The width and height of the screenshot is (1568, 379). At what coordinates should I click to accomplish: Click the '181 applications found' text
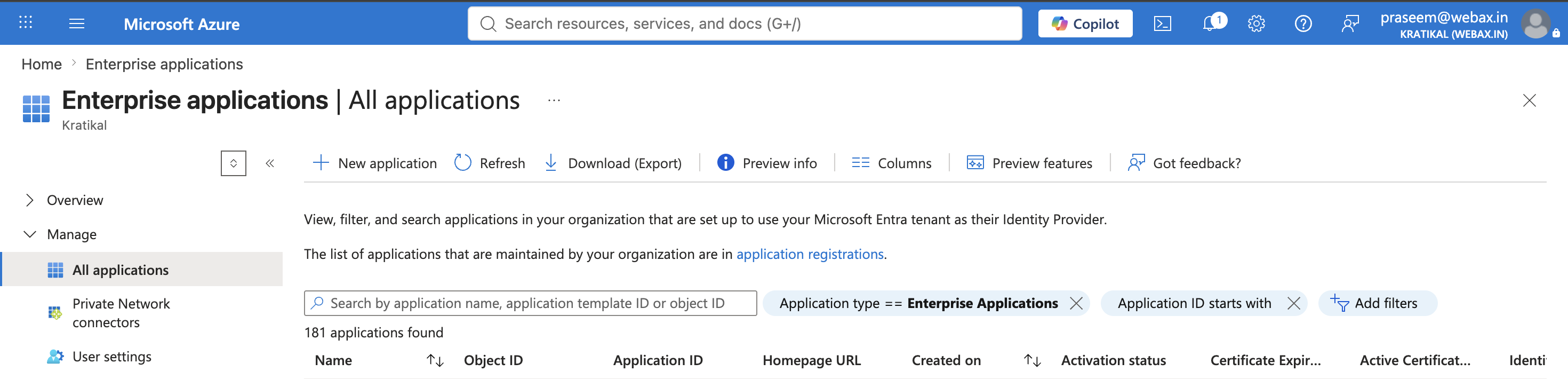[x=374, y=332]
